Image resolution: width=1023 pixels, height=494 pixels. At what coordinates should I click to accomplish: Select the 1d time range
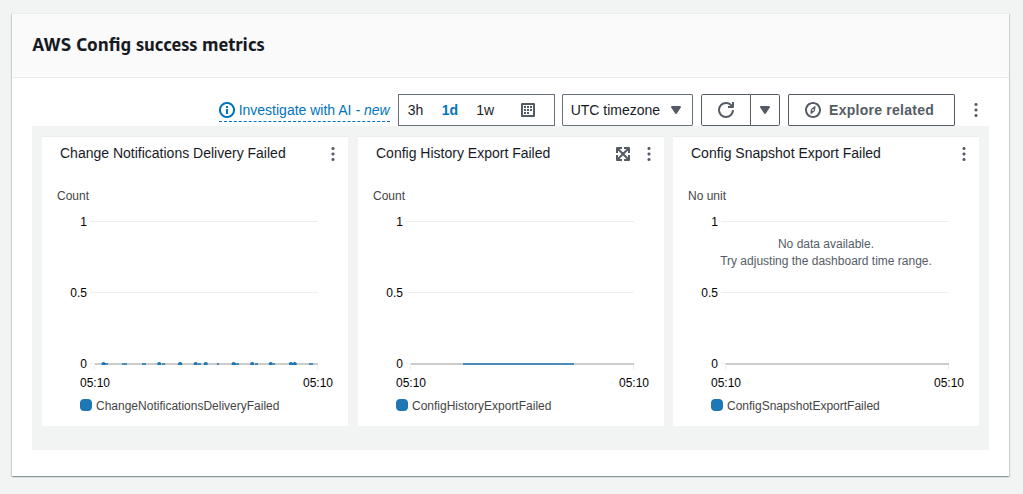point(450,110)
